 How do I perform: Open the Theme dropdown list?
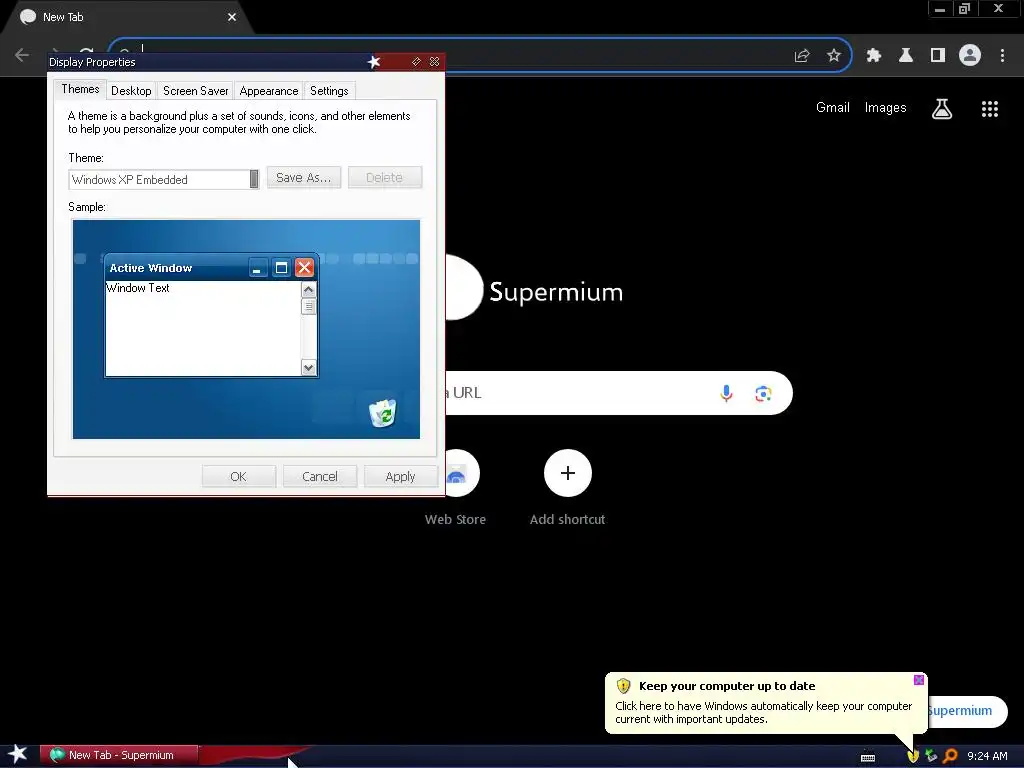(255, 179)
